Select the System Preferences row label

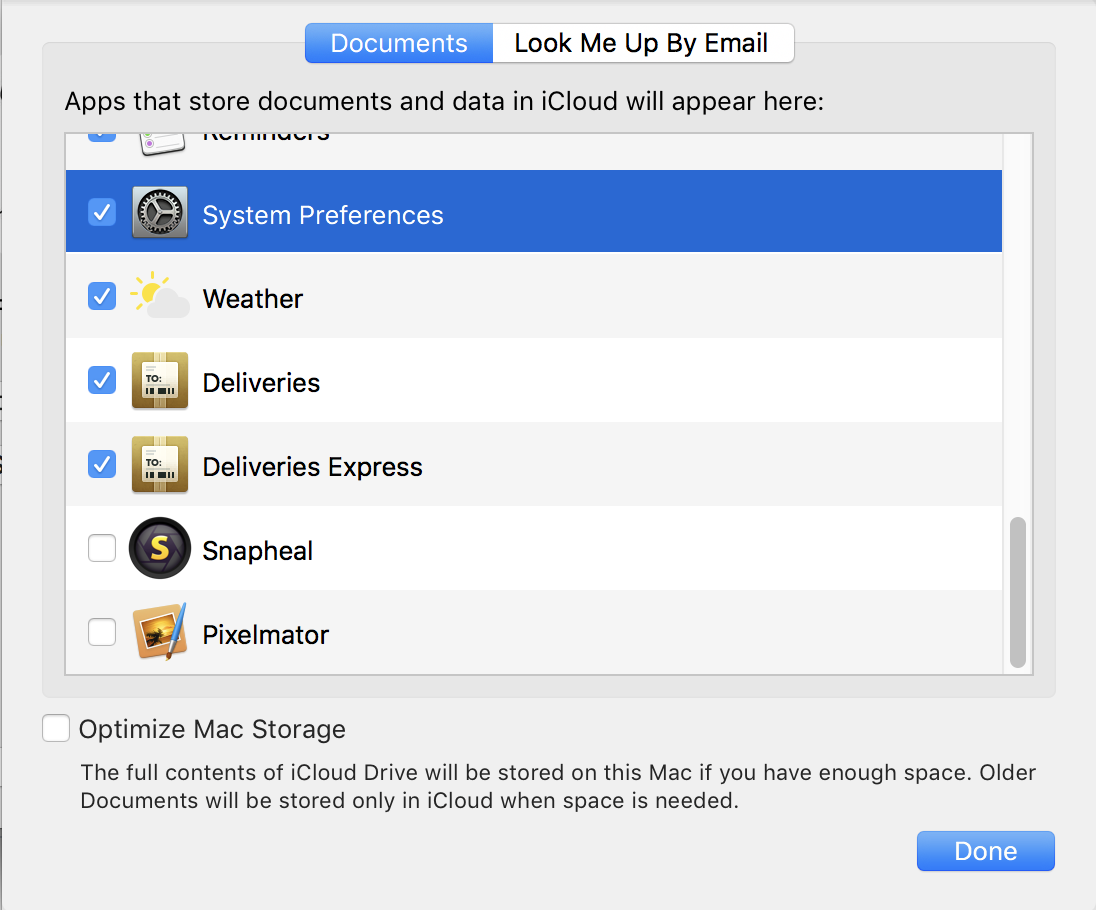pyautogui.click(x=323, y=215)
